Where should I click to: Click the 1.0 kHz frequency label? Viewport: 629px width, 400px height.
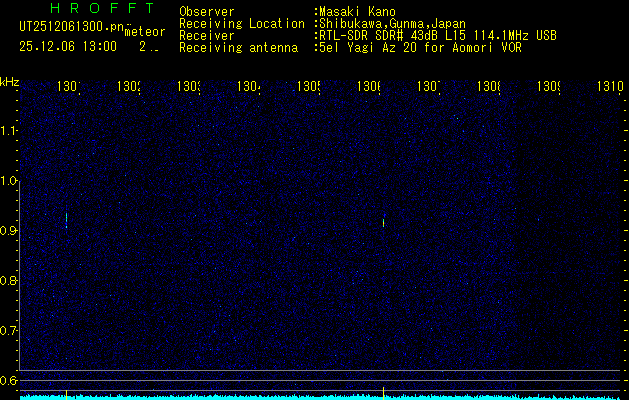coord(8,181)
